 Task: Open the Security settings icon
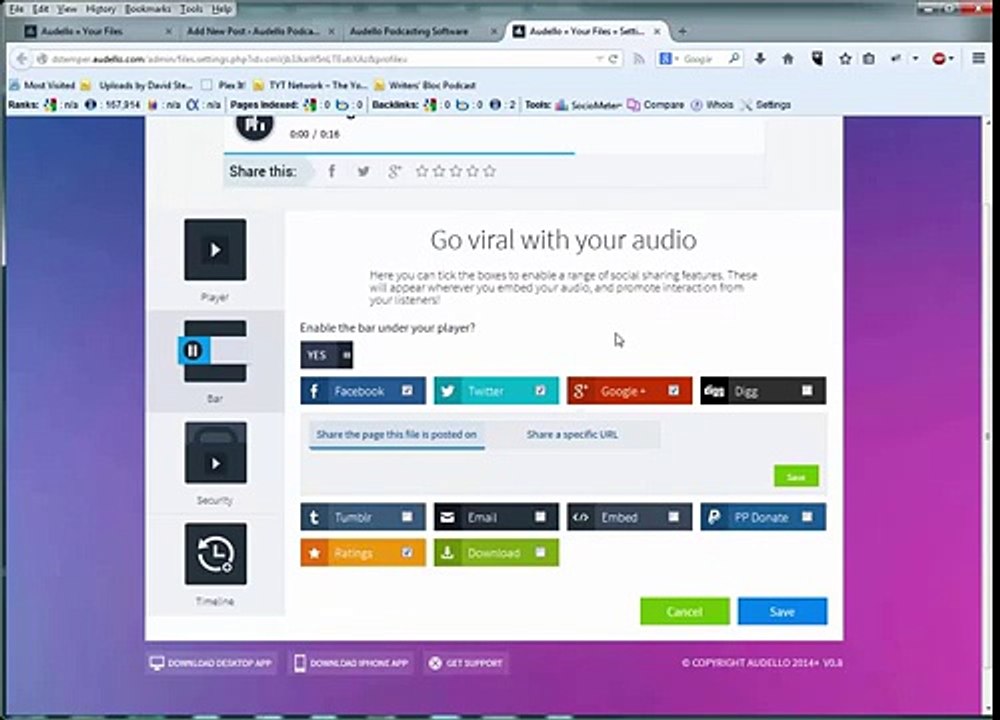216,453
